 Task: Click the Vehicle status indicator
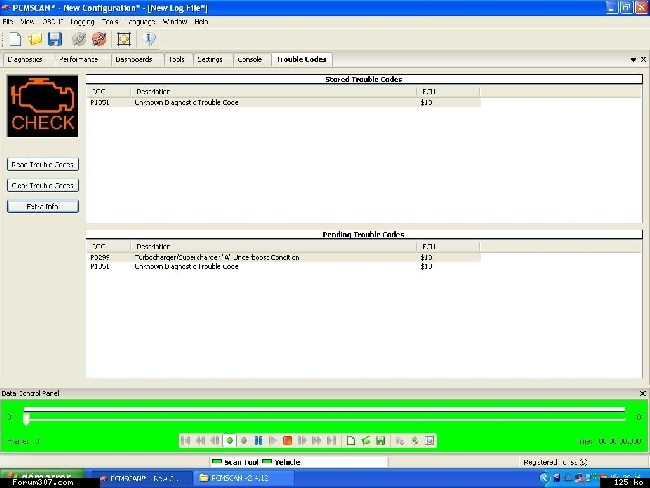[281, 462]
